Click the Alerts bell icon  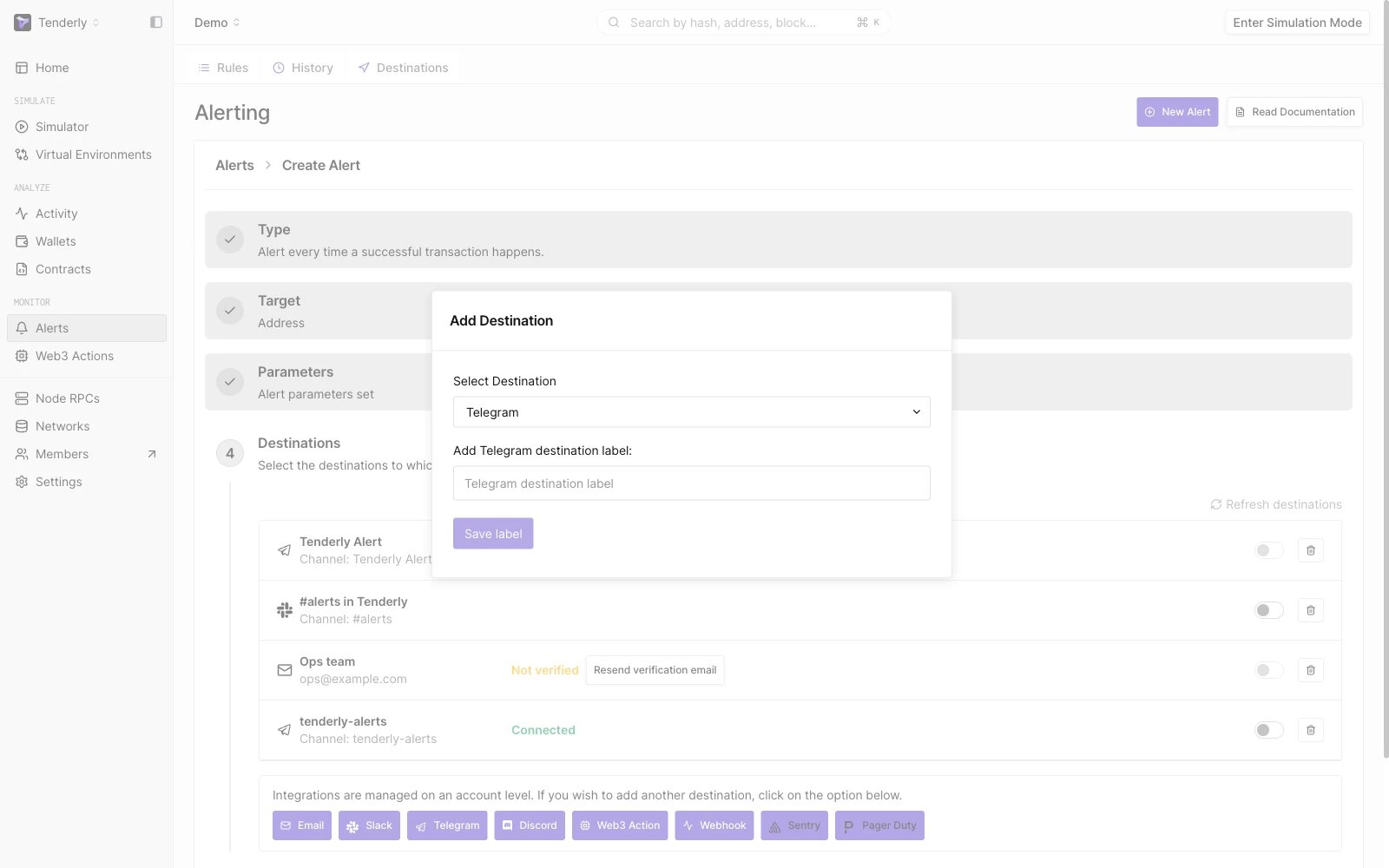(x=22, y=328)
